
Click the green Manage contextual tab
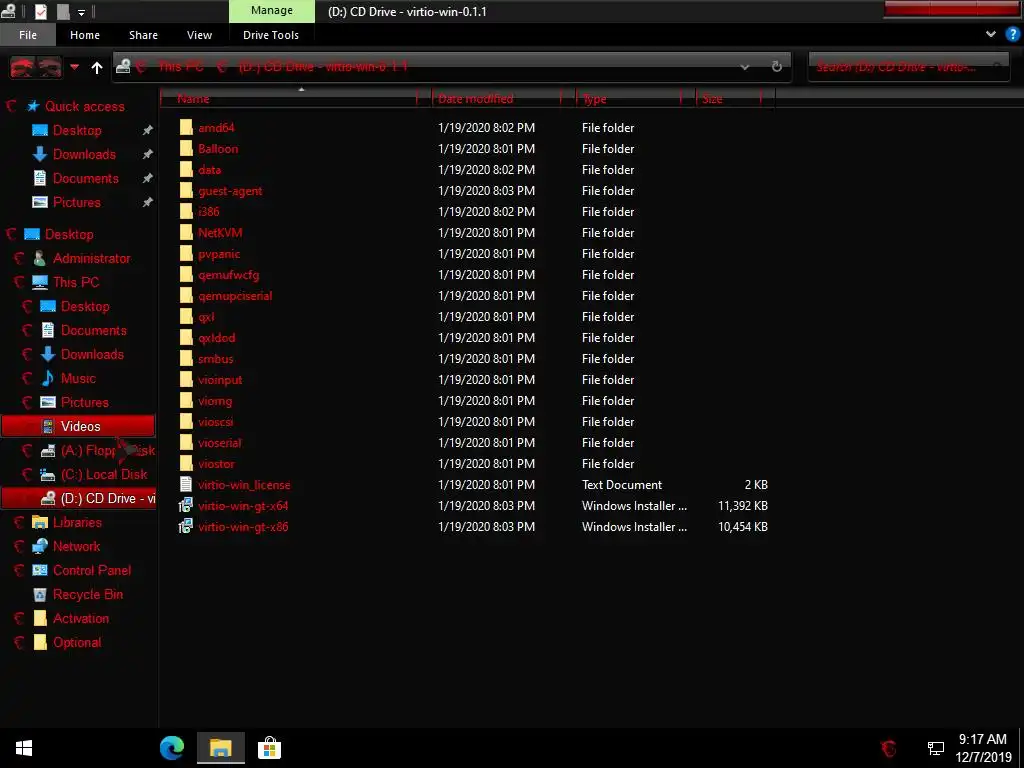pos(272,10)
